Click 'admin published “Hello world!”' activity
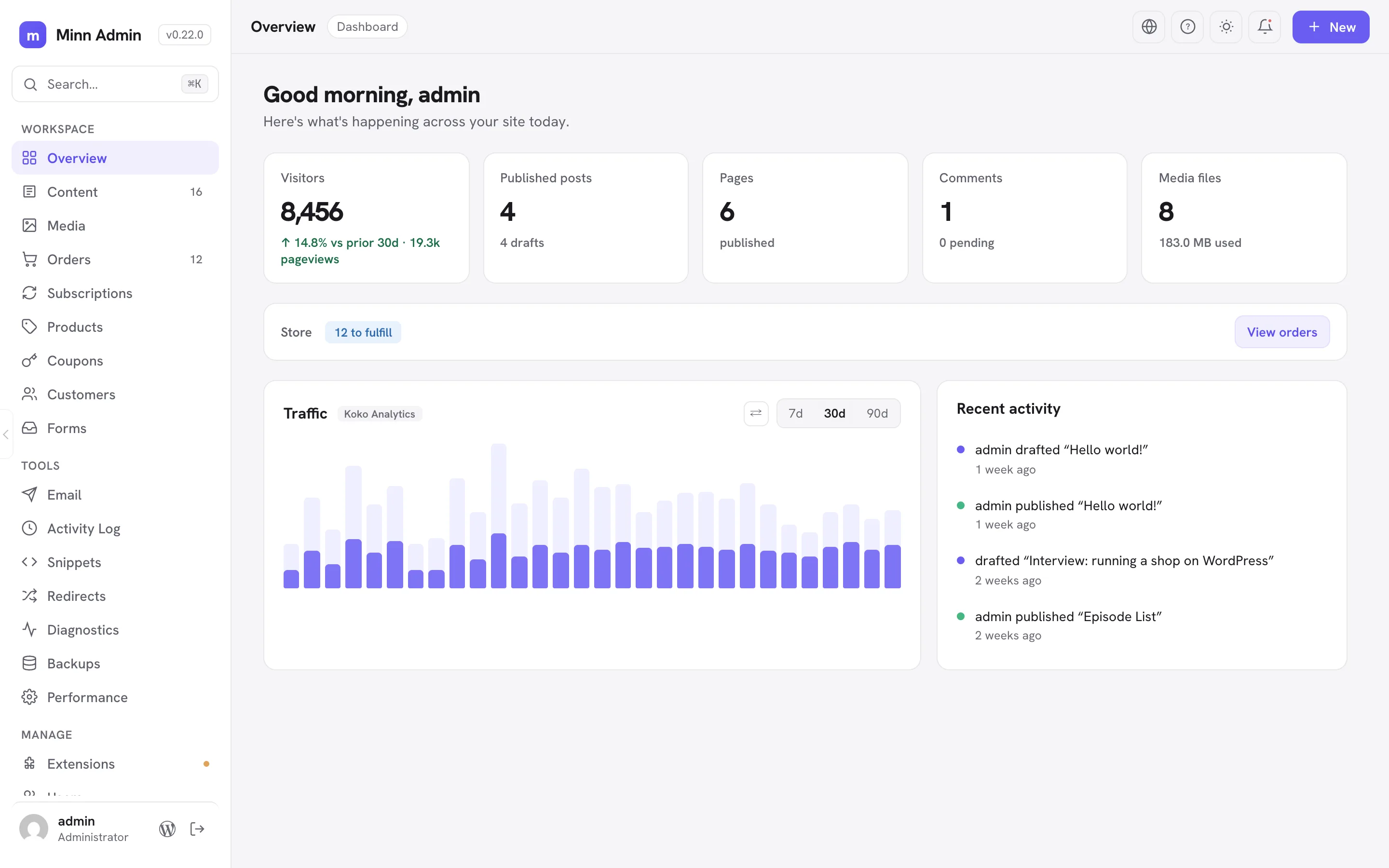Image resolution: width=1389 pixels, height=868 pixels. click(x=1068, y=506)
